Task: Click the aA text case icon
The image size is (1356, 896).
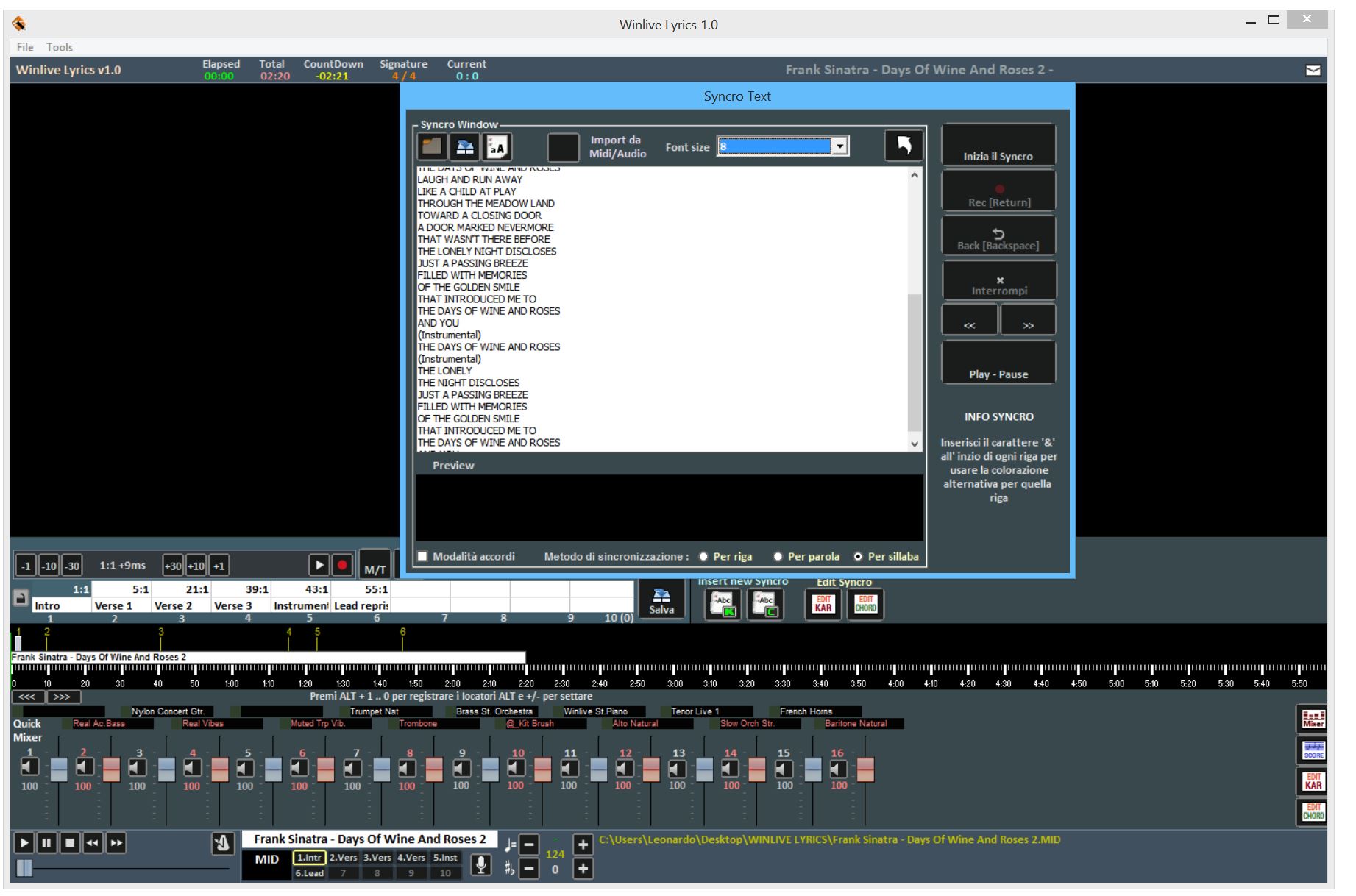Action: [497, 147]
